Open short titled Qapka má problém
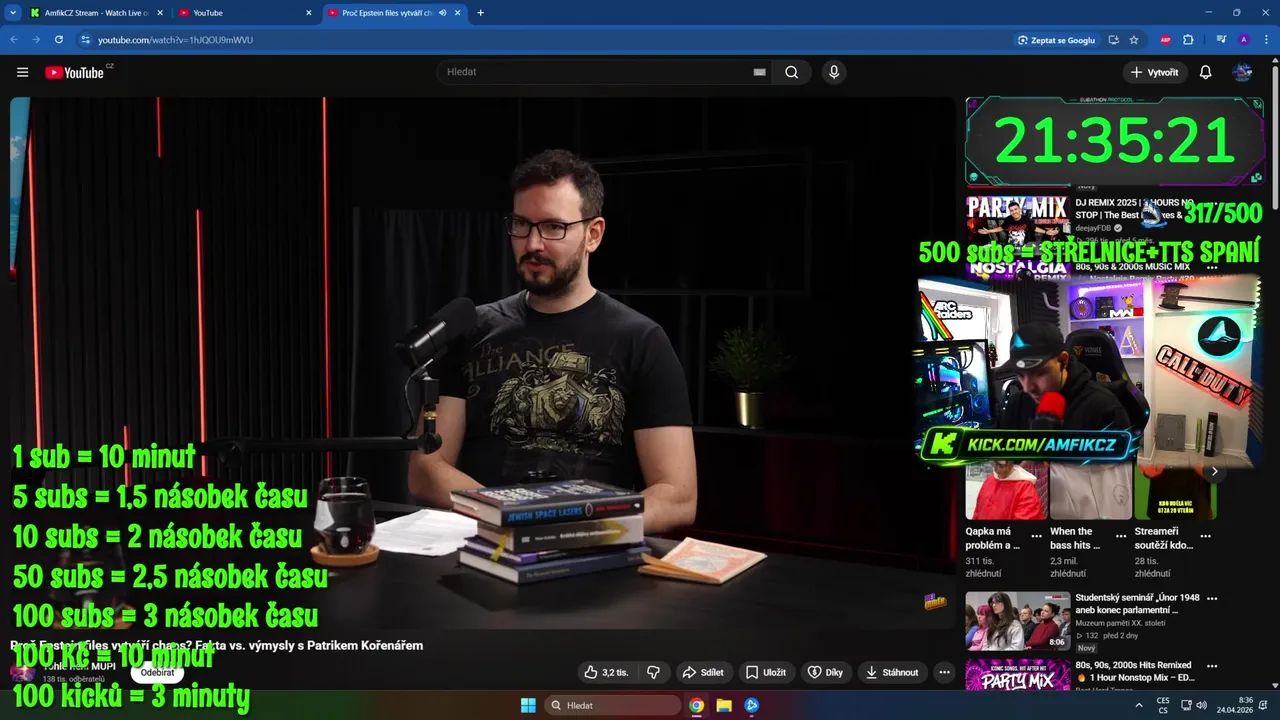 [993, 538]
